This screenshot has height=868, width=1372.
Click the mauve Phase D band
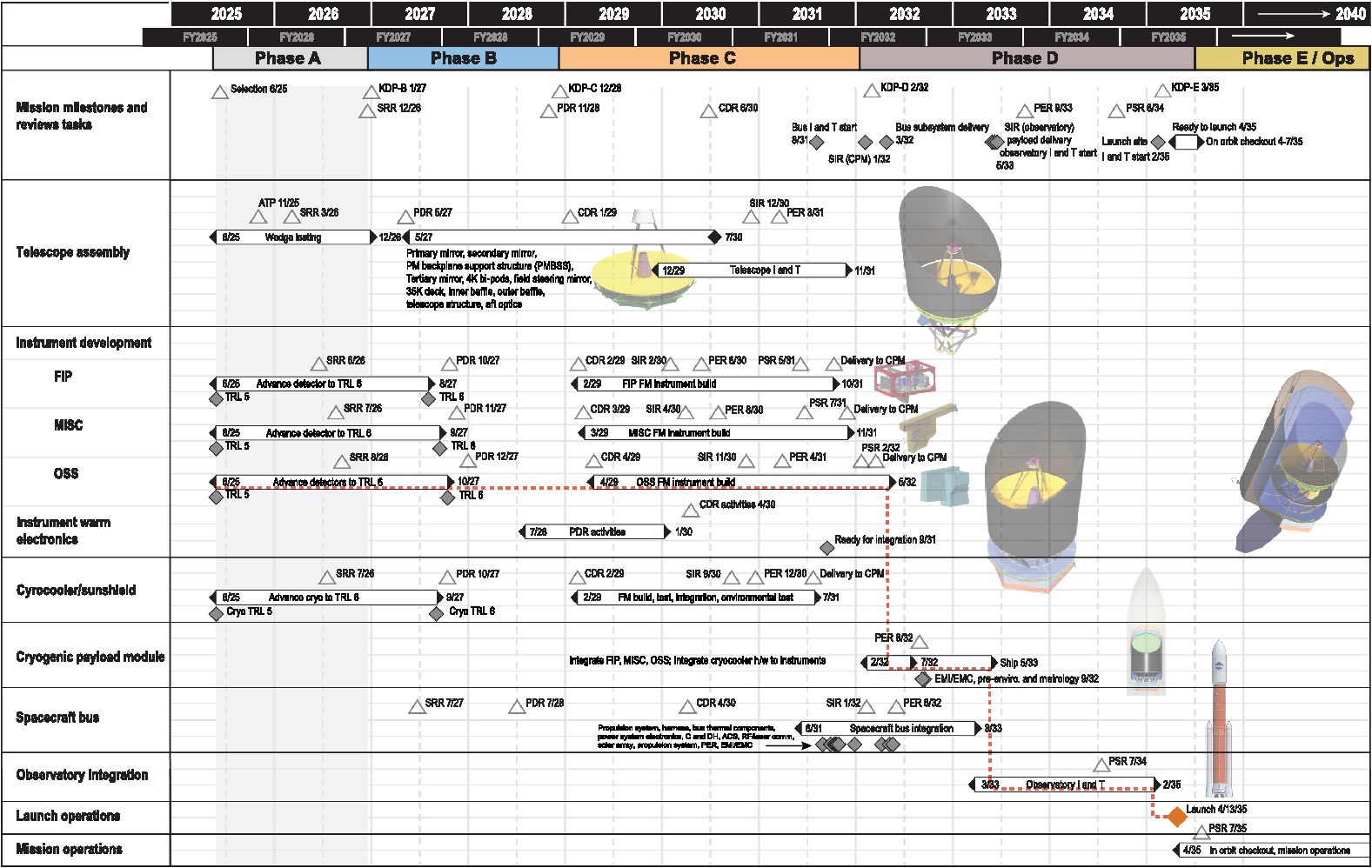tap(1027, 58)
